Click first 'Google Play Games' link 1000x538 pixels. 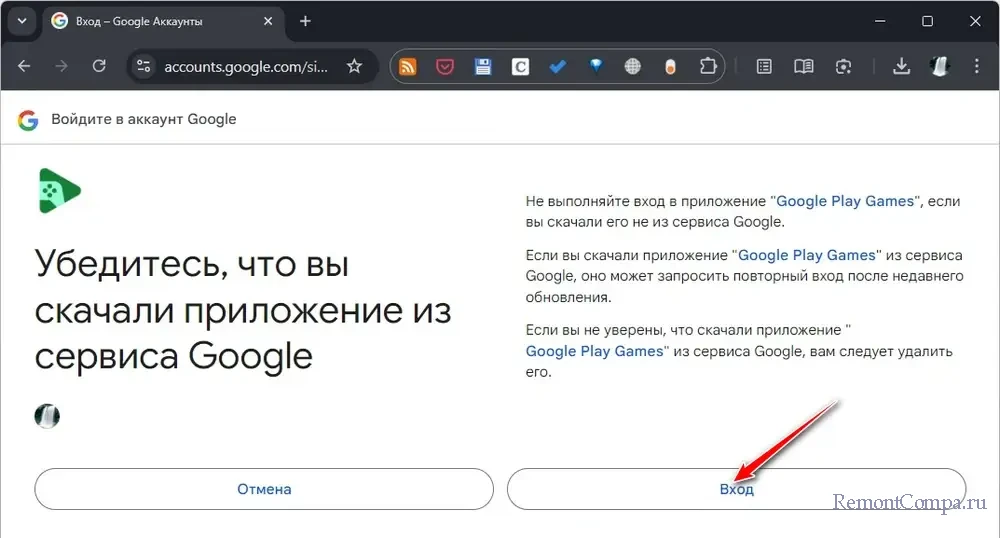click(845, 201)
